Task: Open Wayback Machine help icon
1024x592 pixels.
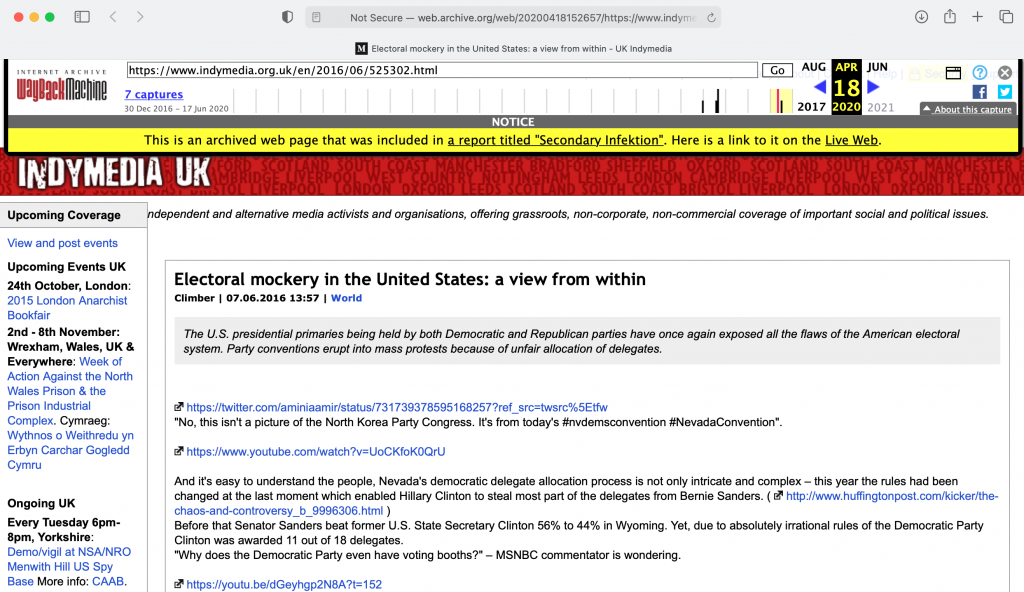Action: (980, 73)
